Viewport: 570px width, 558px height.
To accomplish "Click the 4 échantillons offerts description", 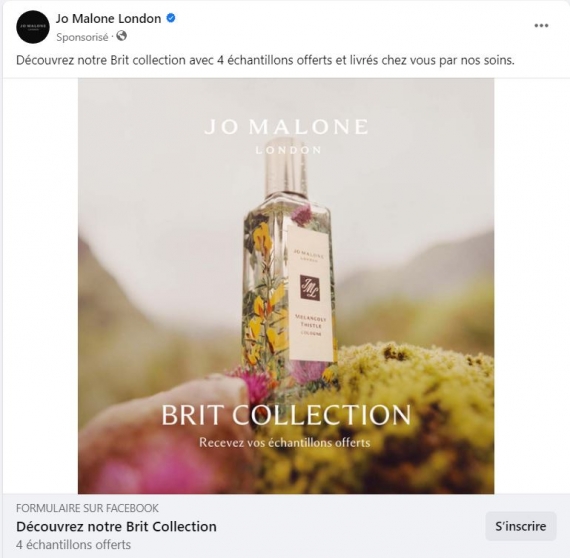I will coord(73,545).
